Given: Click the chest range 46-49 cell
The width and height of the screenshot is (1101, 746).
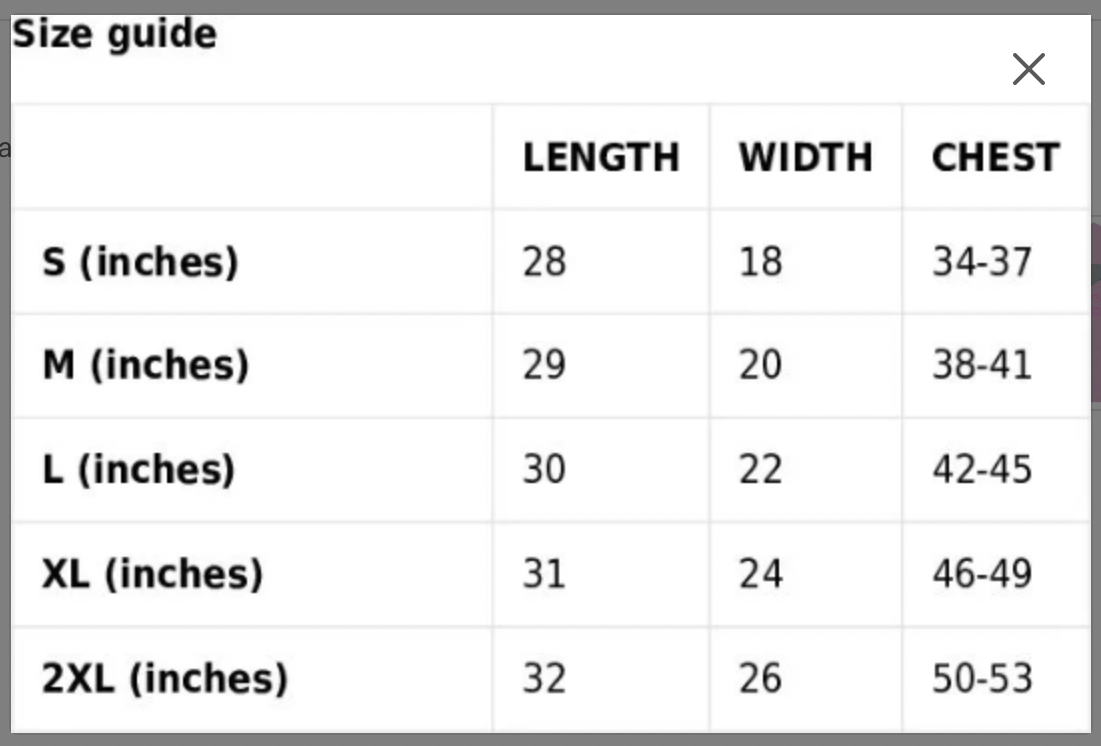Looking at the screenshot, I should tap(981, 574).
